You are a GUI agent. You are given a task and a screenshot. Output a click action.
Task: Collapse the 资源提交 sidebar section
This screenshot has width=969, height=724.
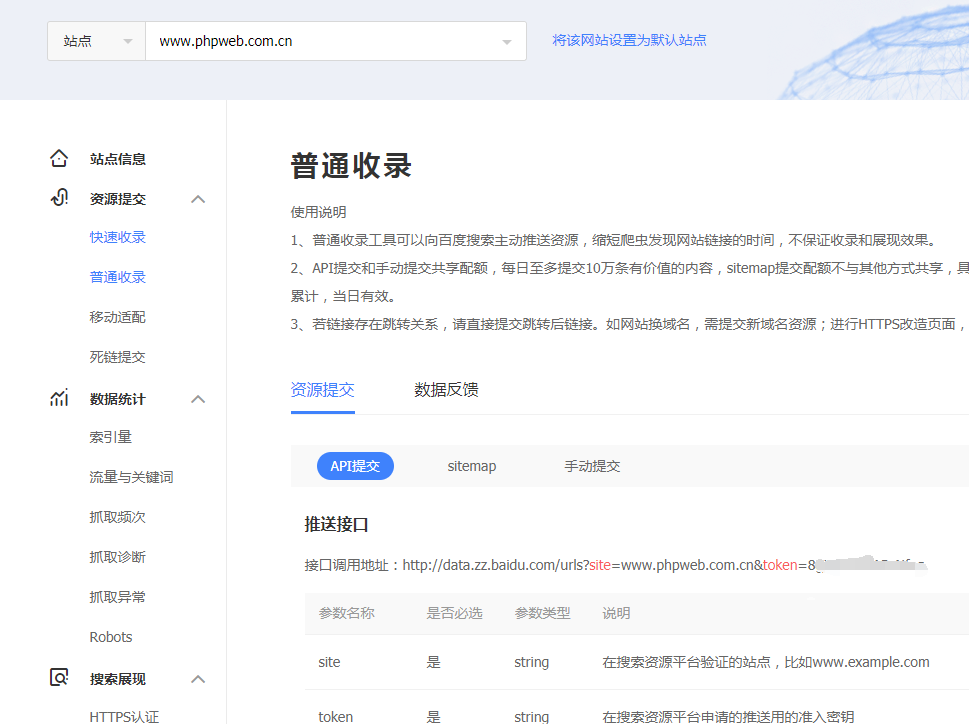click(x=198, y=199)
